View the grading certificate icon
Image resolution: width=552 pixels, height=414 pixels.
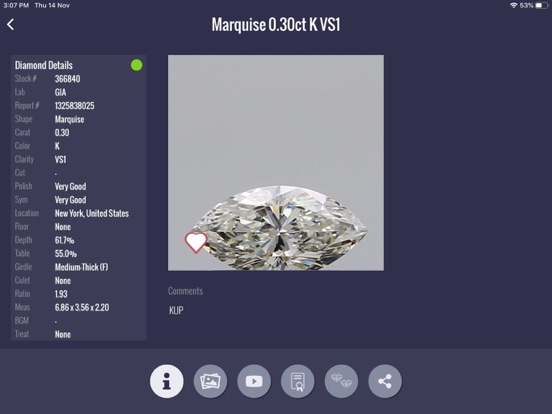pyautogui.click(x=297, y=381)
